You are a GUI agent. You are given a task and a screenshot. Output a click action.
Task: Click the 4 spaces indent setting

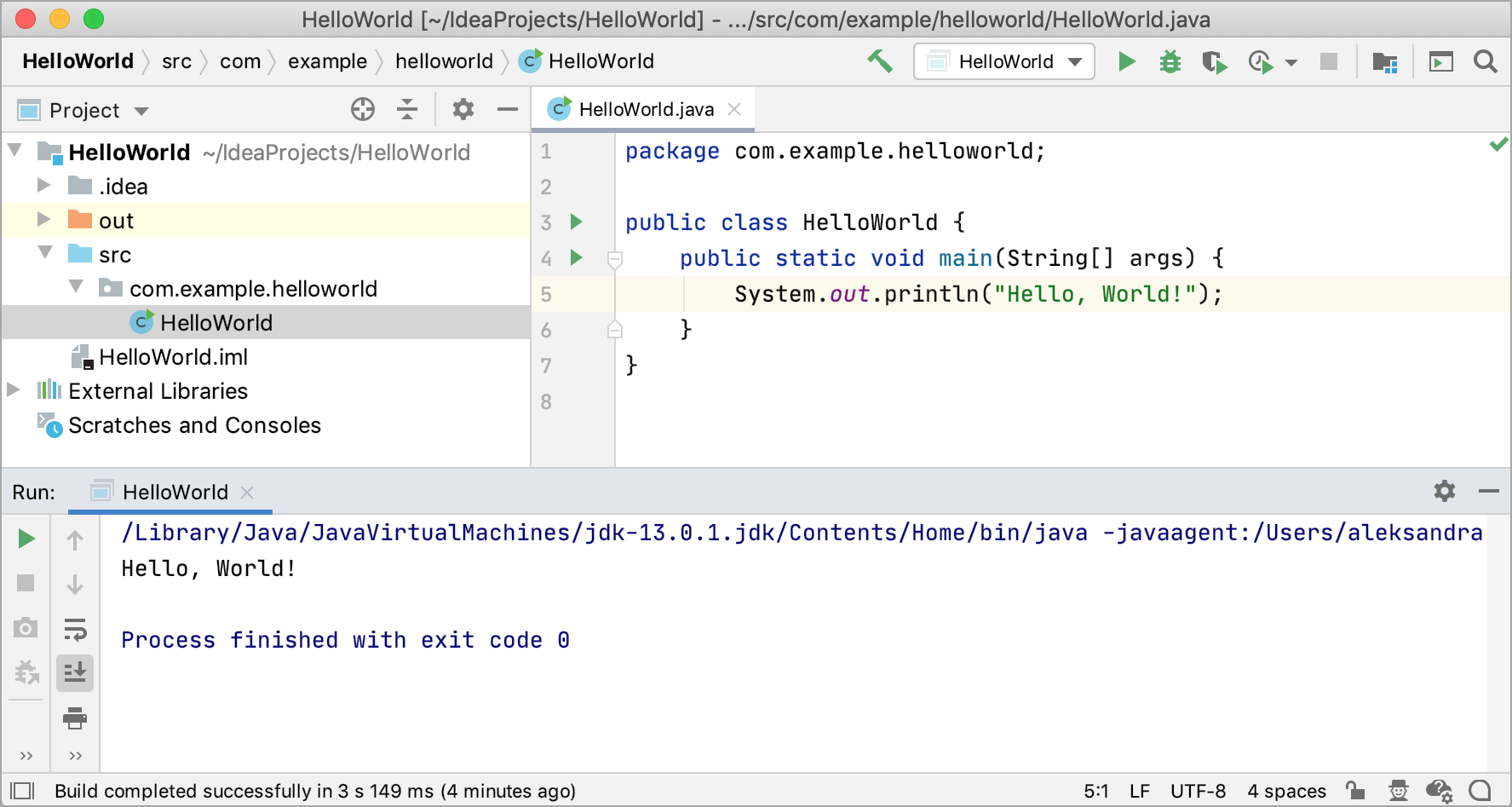pyautogui.click(x=1286, y=791)
